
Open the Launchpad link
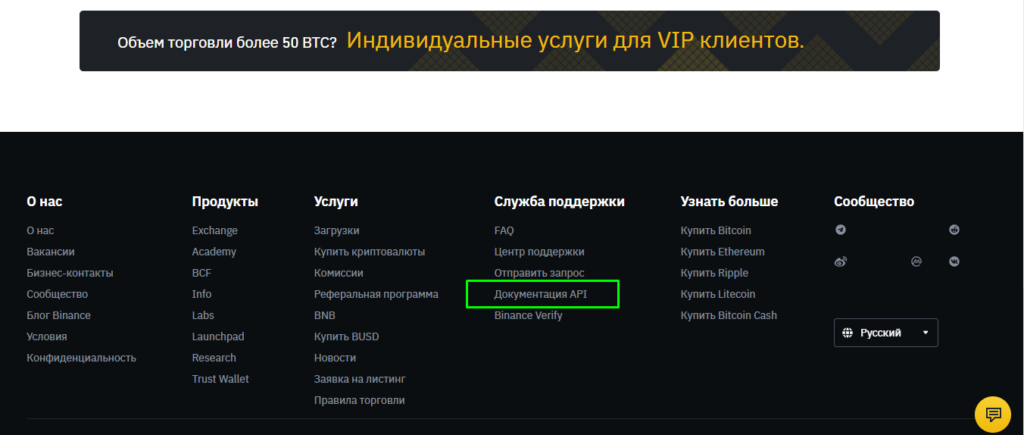pos(218,336)
